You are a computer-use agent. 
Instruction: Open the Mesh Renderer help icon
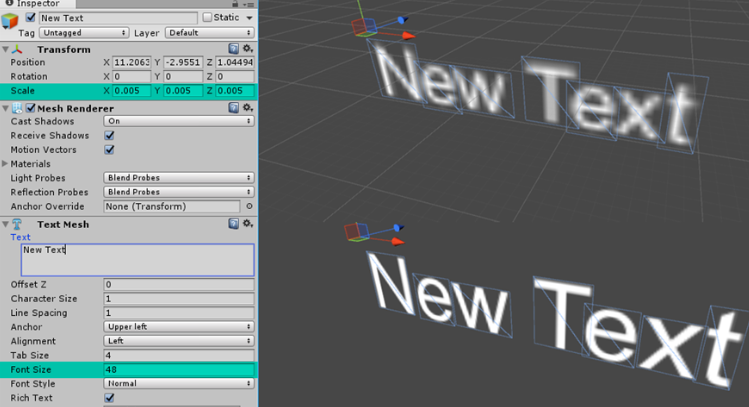[233, 107]
